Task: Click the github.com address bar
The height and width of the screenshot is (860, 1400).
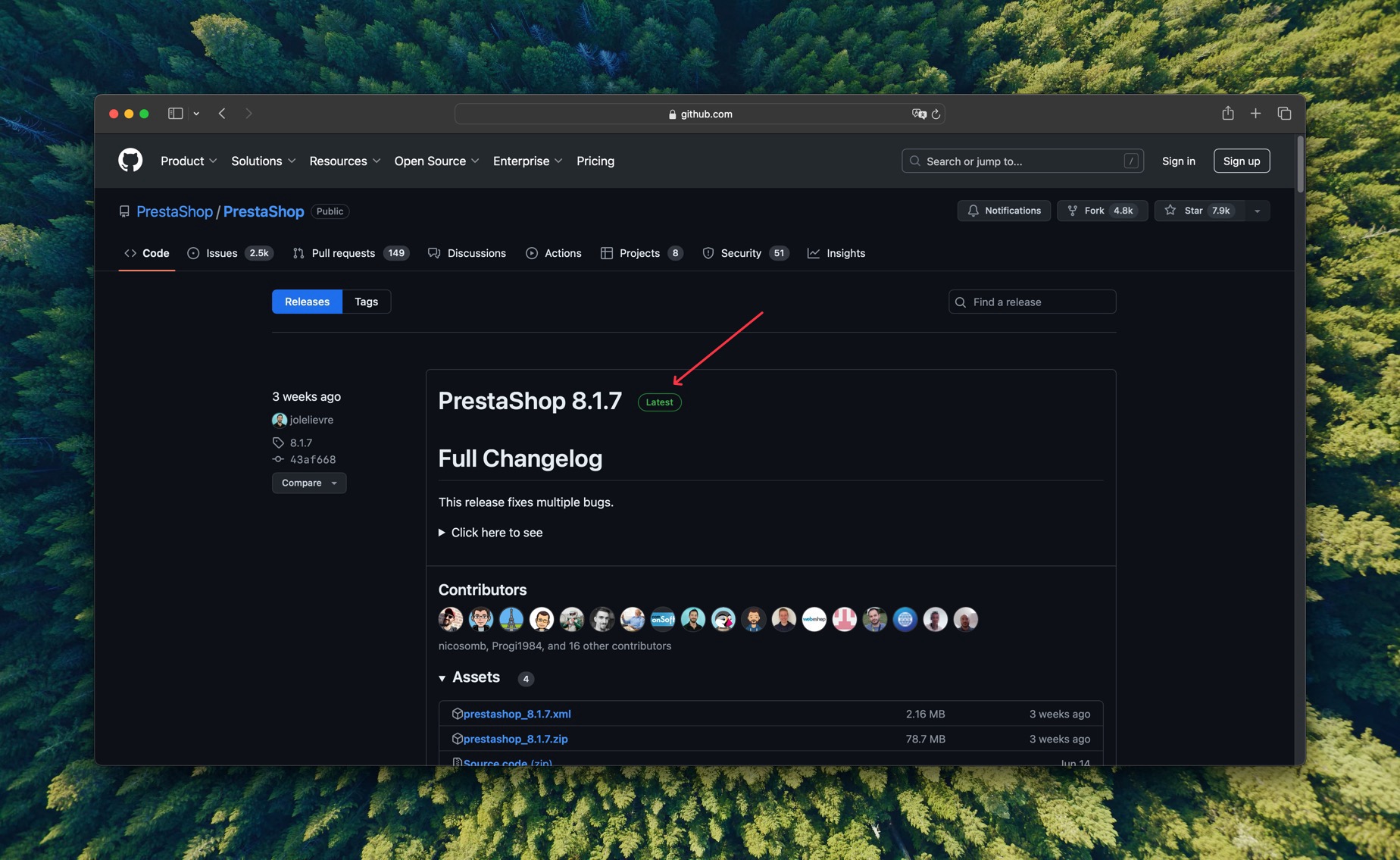Action: coord(700,114)
